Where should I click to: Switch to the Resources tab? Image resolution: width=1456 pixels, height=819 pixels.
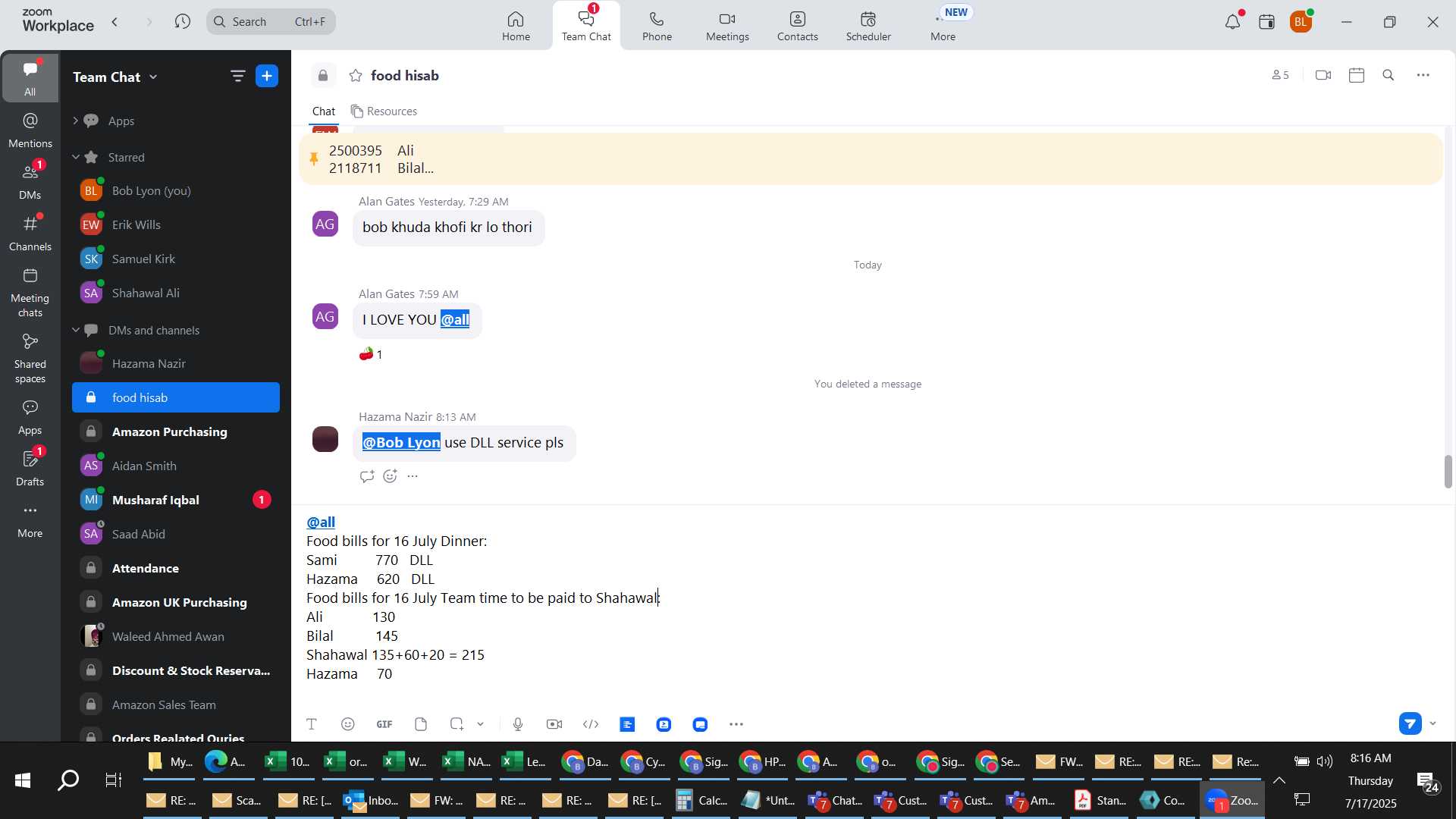click(x=384, y=111)
